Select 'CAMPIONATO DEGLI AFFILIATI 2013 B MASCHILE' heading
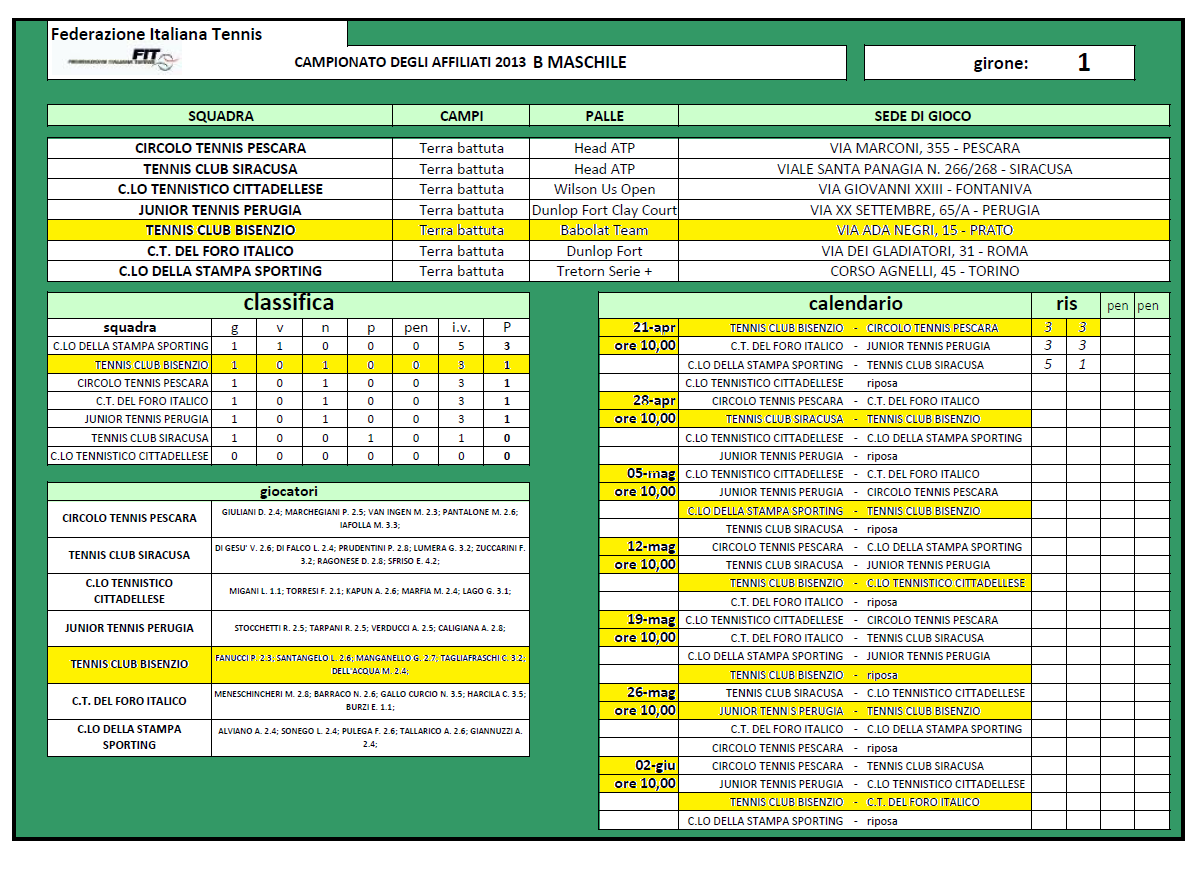 461,62
